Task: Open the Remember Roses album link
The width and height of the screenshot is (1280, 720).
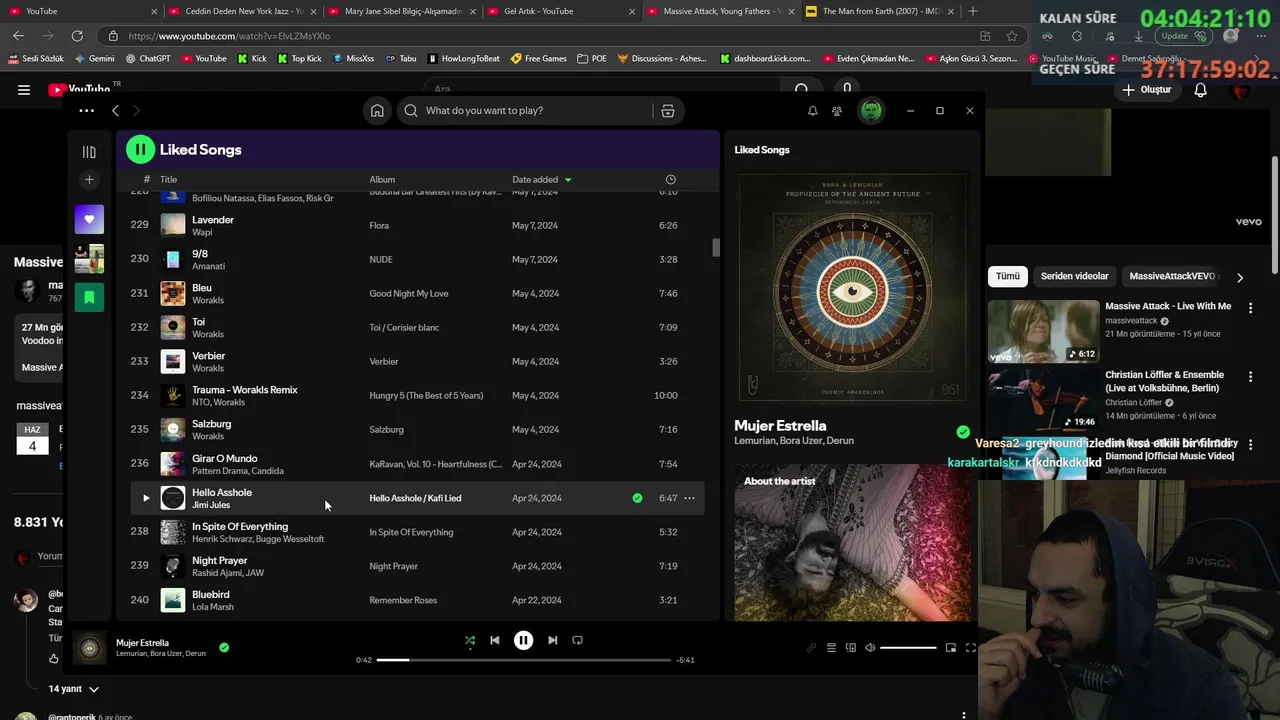Action: click(x=403, y=600)
